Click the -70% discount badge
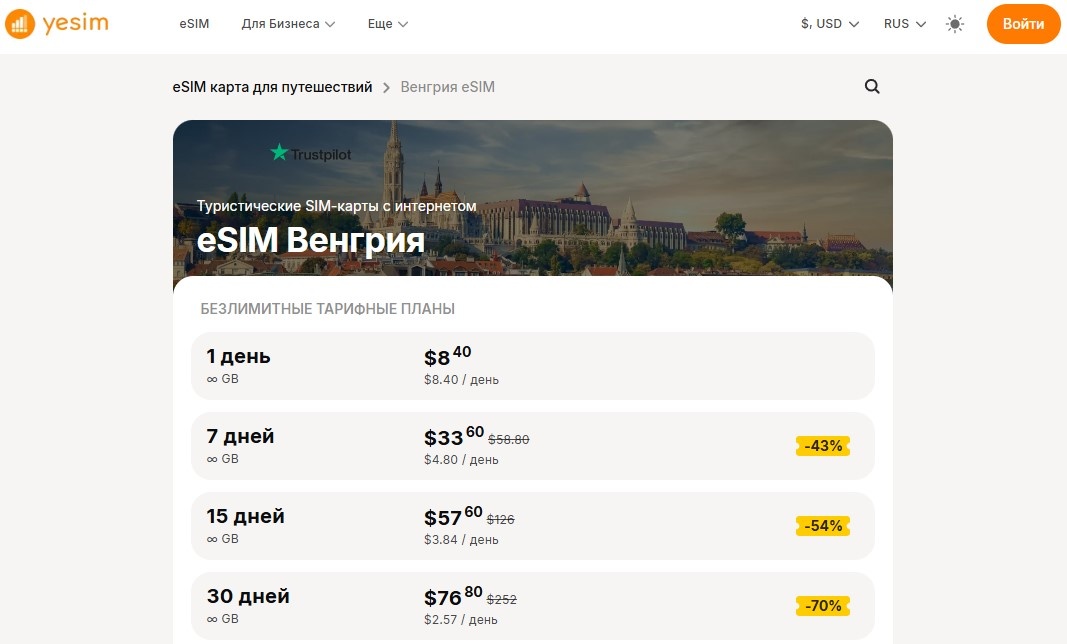Screen dimensions: 1067x644 (x=822, y=605)
